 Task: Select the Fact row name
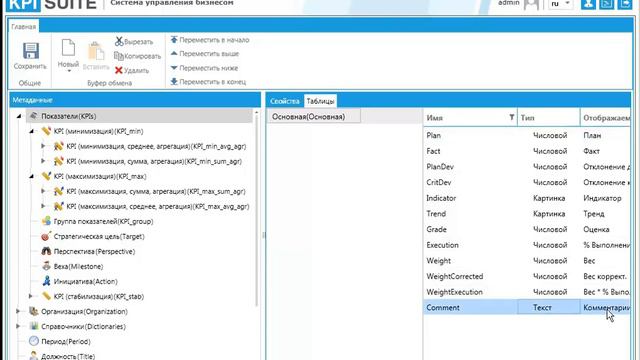433,151
